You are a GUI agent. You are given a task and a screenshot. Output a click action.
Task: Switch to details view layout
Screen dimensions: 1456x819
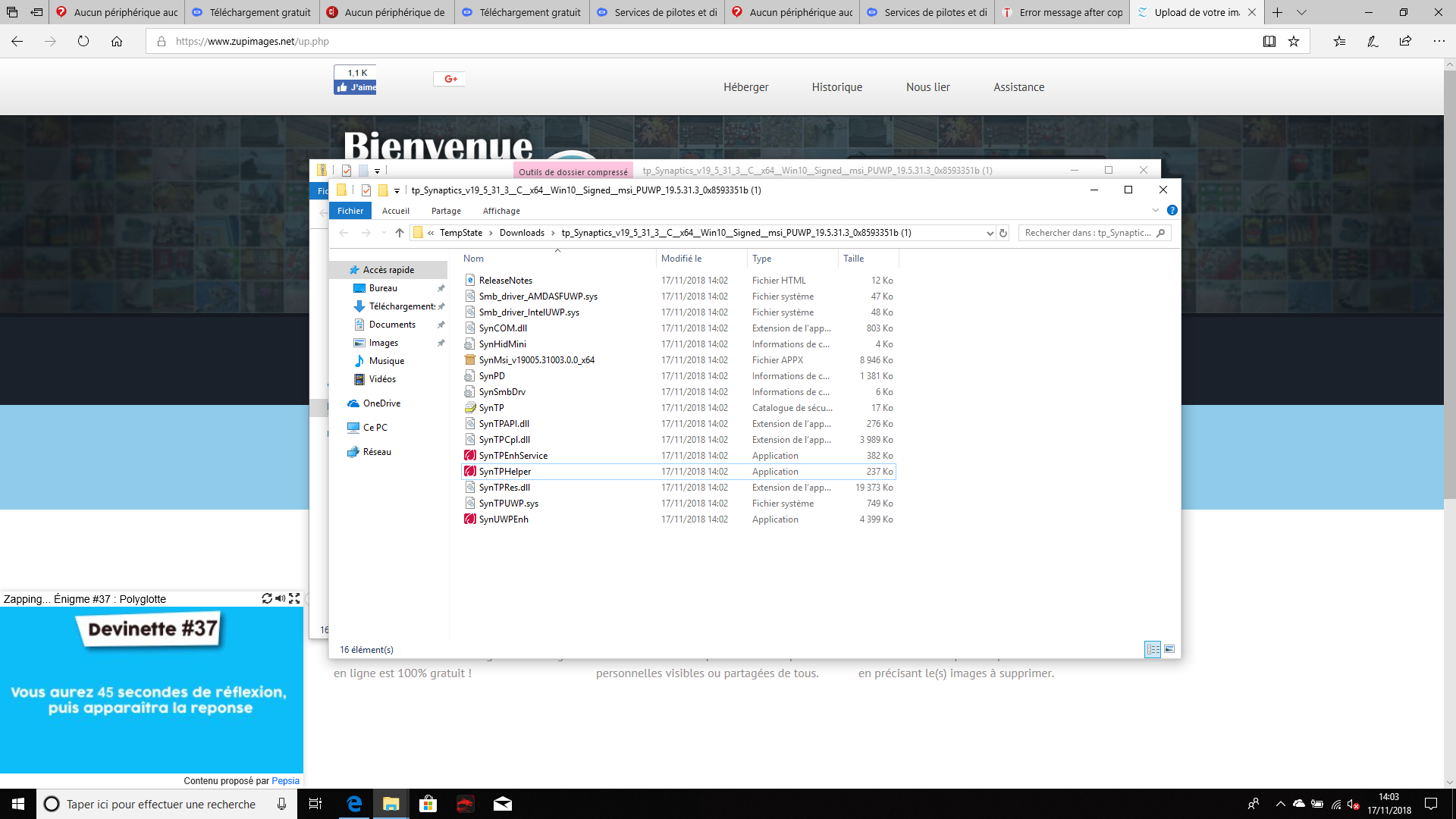point(1153,649)
